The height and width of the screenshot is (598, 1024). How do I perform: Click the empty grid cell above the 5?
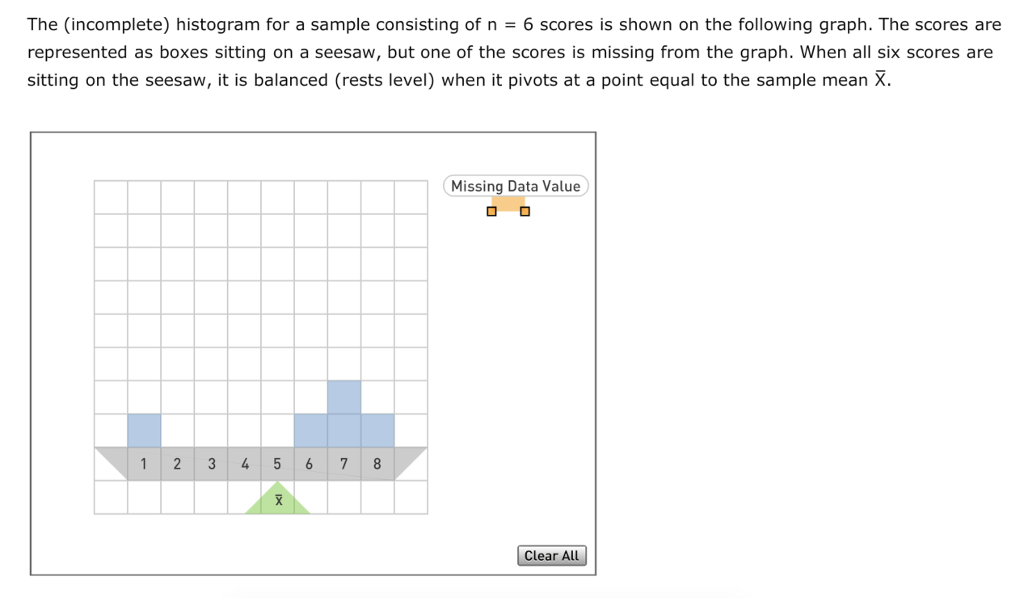point(277,428)
